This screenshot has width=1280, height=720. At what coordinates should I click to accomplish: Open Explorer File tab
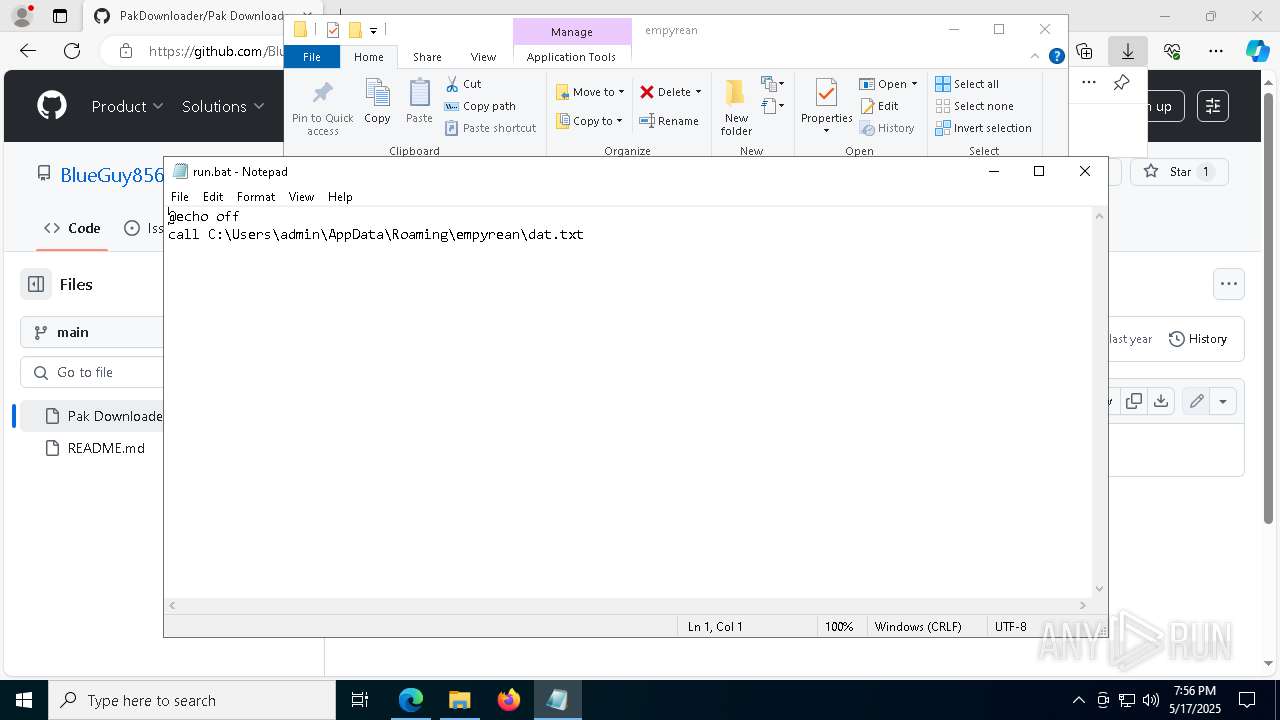(312, 57)
